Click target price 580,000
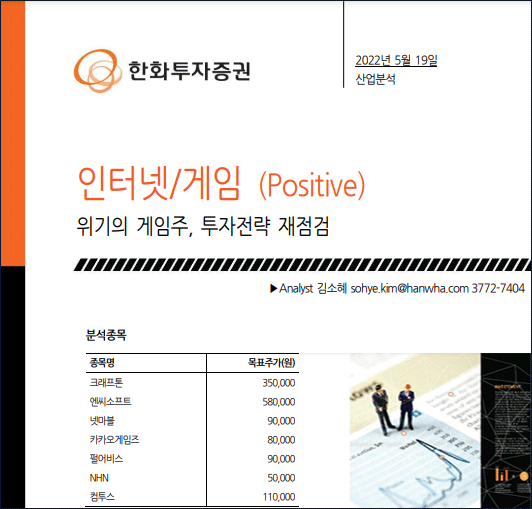 (x=279, y=402)
